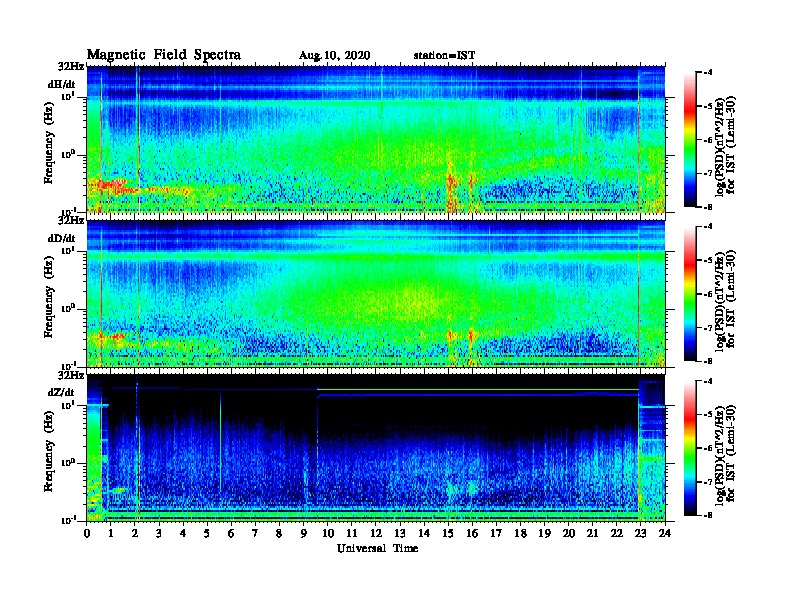
Task: Click the "station=IST" label
Action: coord(444,56)
